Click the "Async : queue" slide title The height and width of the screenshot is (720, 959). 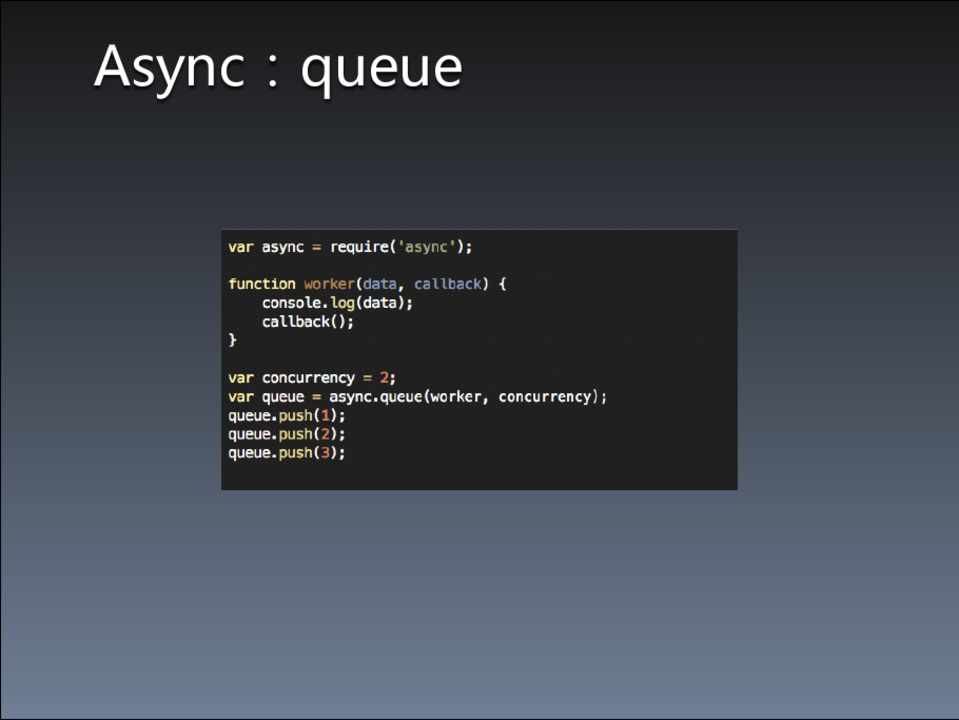(x=278, y=67)
